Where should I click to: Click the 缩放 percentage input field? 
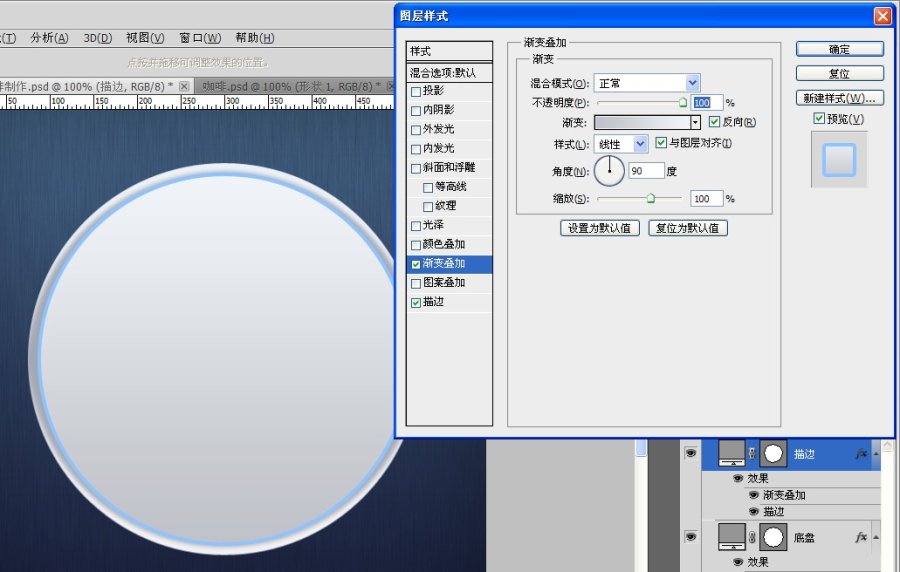[705, 199]
